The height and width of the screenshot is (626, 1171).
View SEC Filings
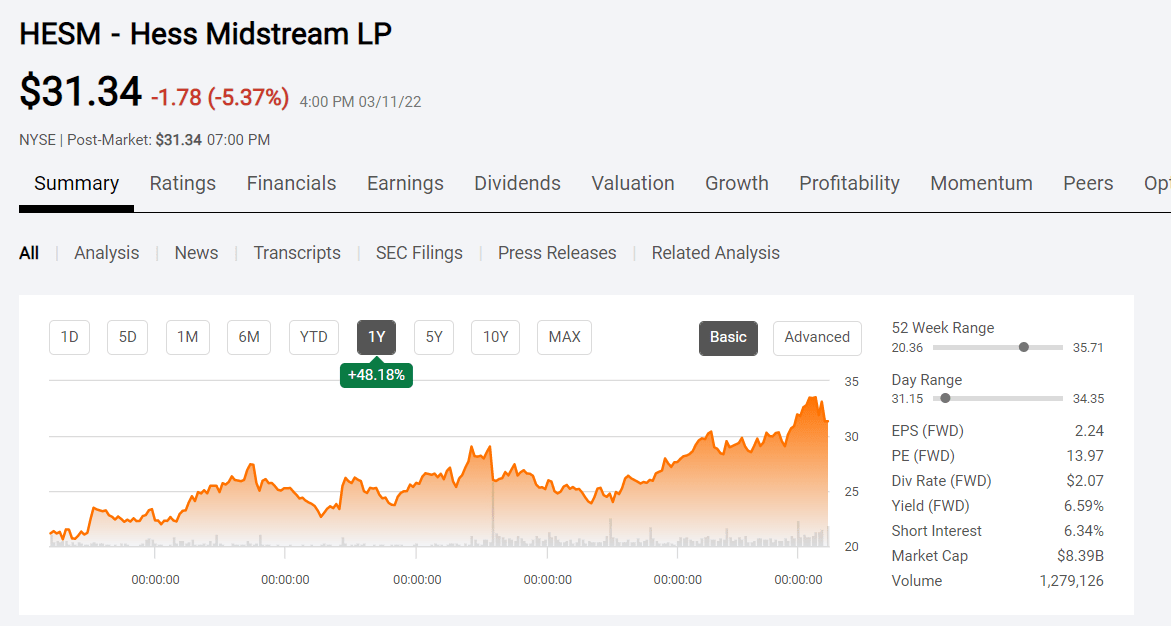coord(419,253)
